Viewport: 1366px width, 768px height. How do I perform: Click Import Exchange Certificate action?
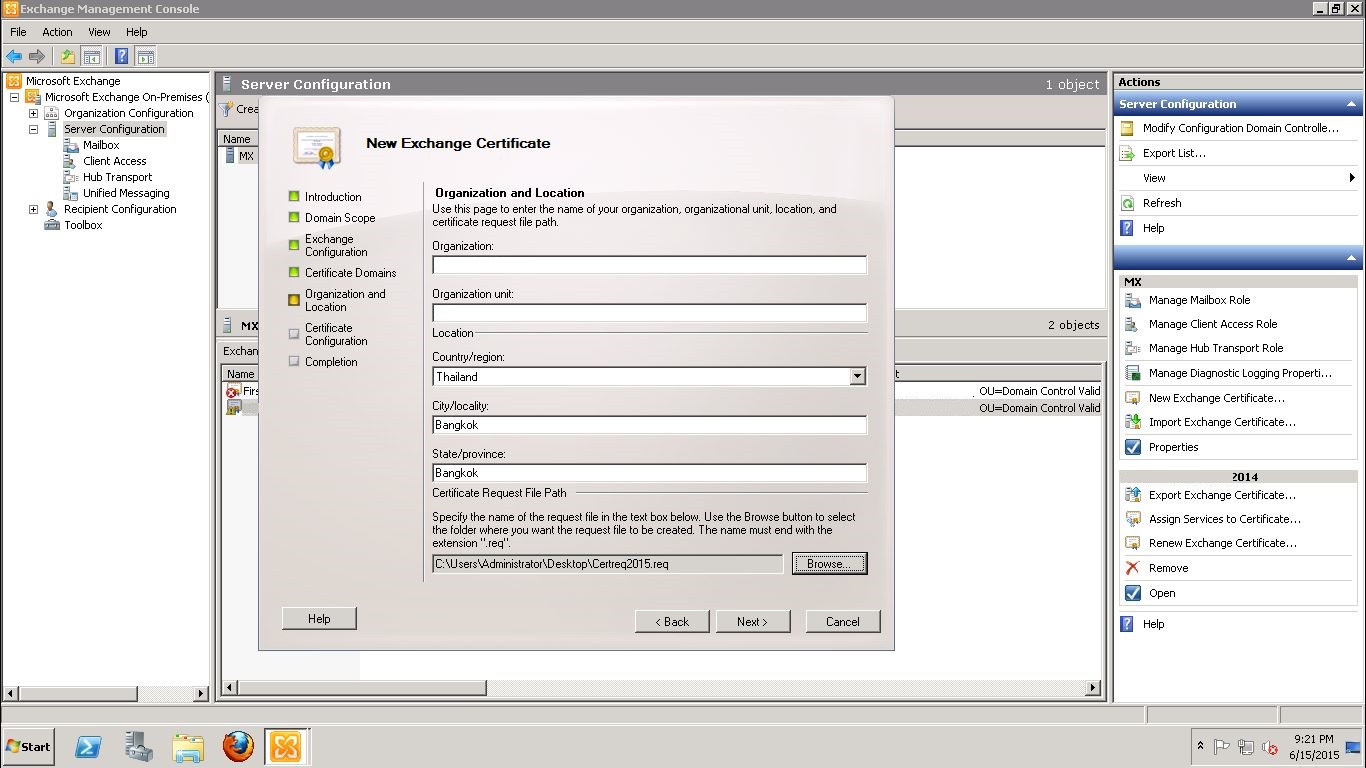coord(1222,422)
